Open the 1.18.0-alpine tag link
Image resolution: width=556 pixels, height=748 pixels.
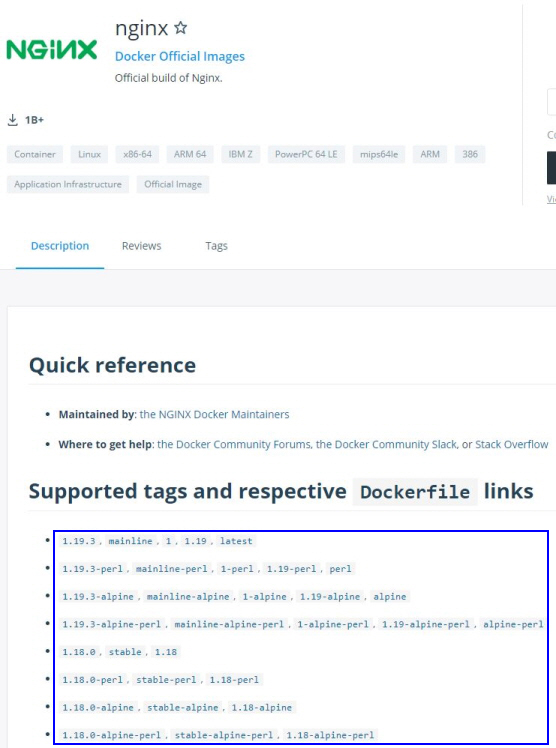click(98, 707)
